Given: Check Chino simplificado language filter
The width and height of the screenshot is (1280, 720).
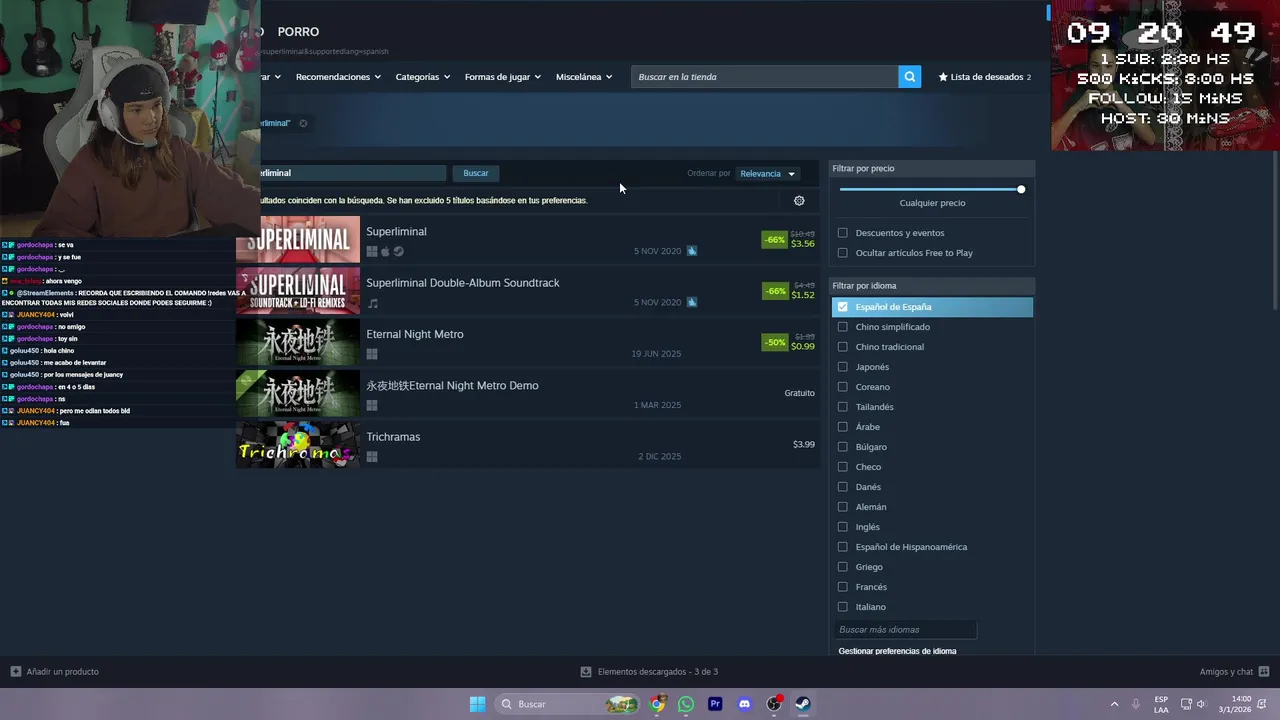Looking at the screenshot, I should point(842,327).
